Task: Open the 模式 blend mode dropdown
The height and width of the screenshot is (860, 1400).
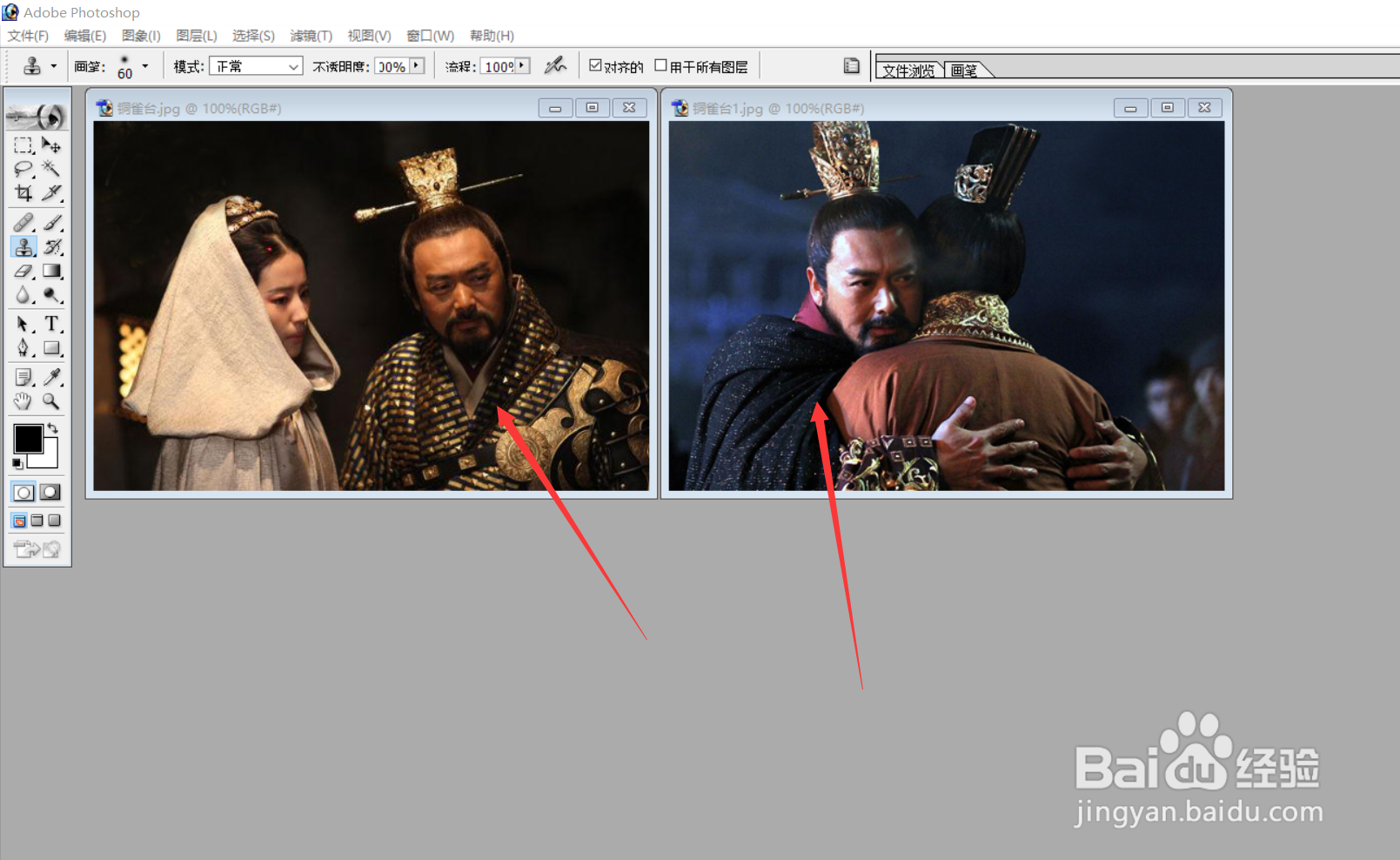Action: (x=256, y=66)
